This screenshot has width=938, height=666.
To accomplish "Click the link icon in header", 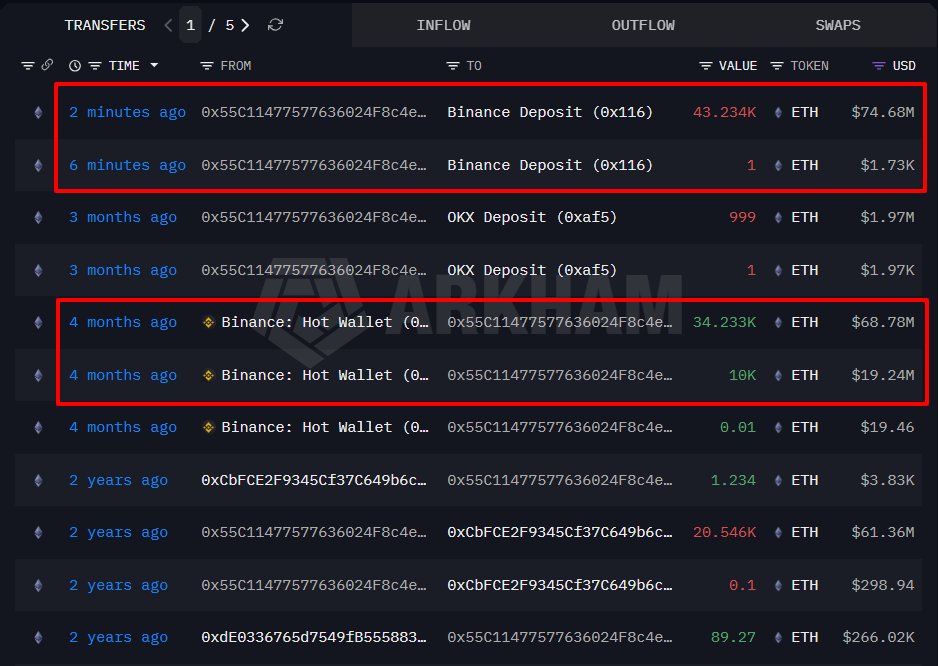I will click(x=47, y=65).
